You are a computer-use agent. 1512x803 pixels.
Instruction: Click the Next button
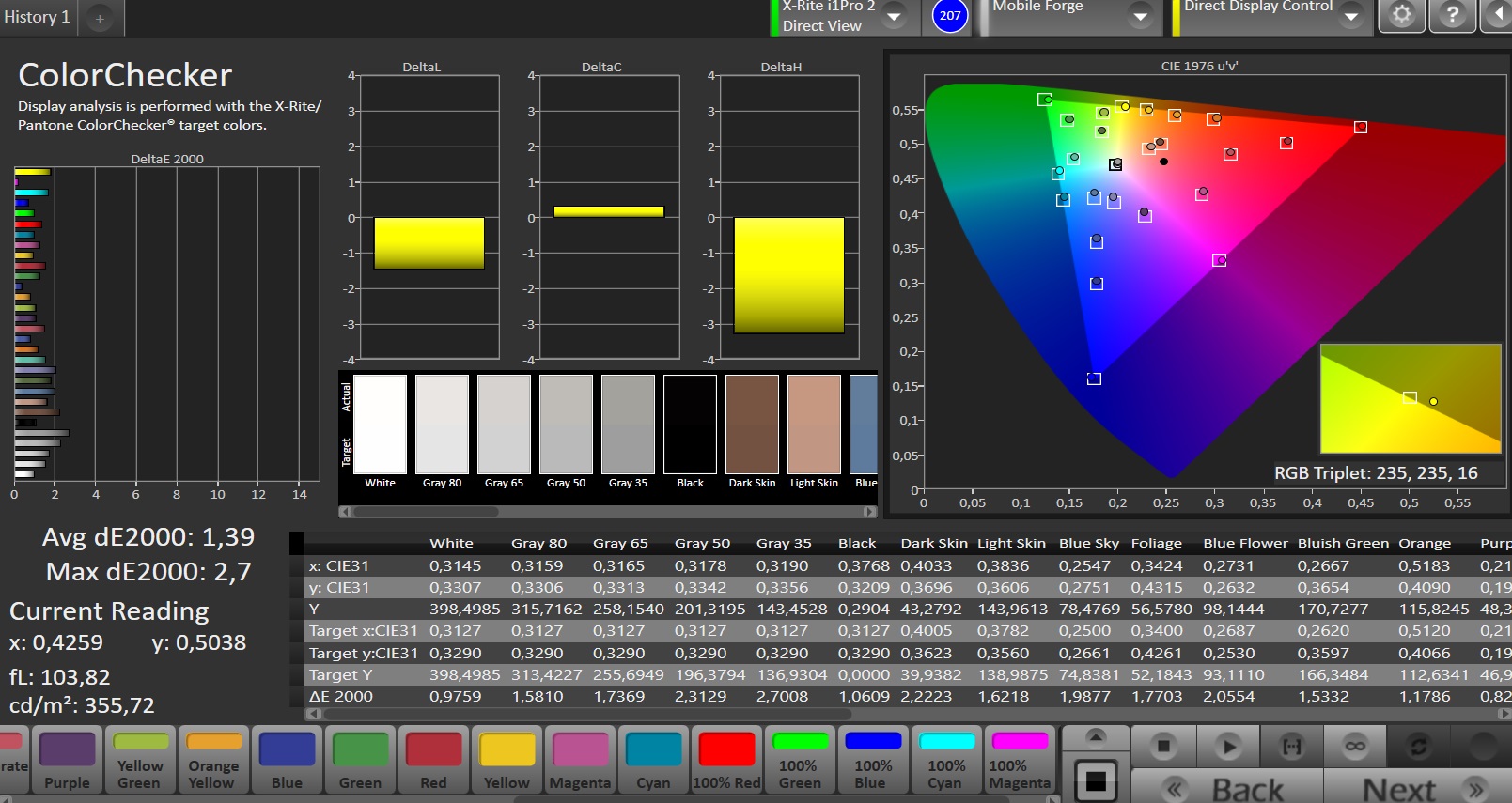coord(1418,789)
